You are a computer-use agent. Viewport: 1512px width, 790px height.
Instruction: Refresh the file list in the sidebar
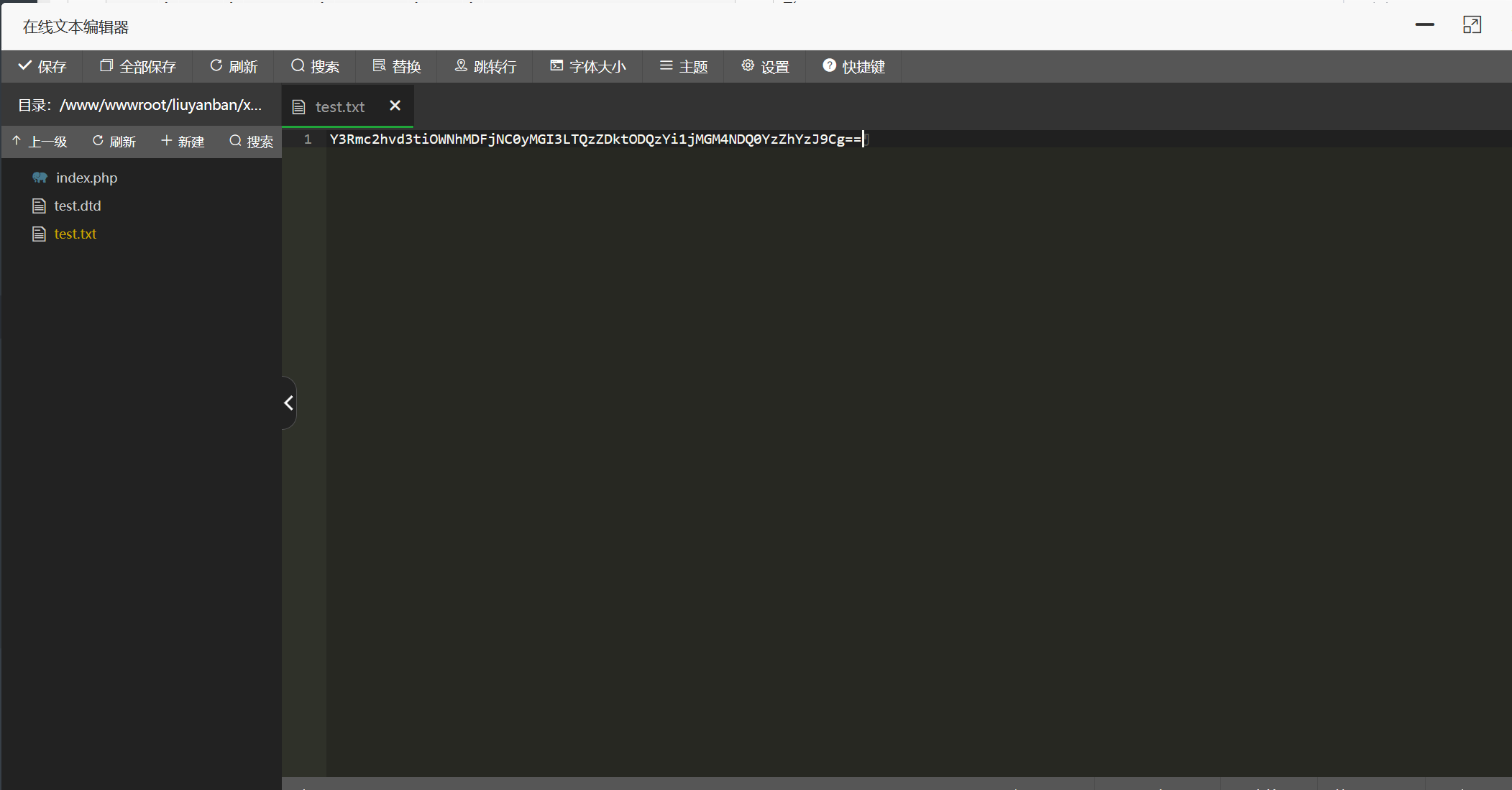click(x=114, y=142)
